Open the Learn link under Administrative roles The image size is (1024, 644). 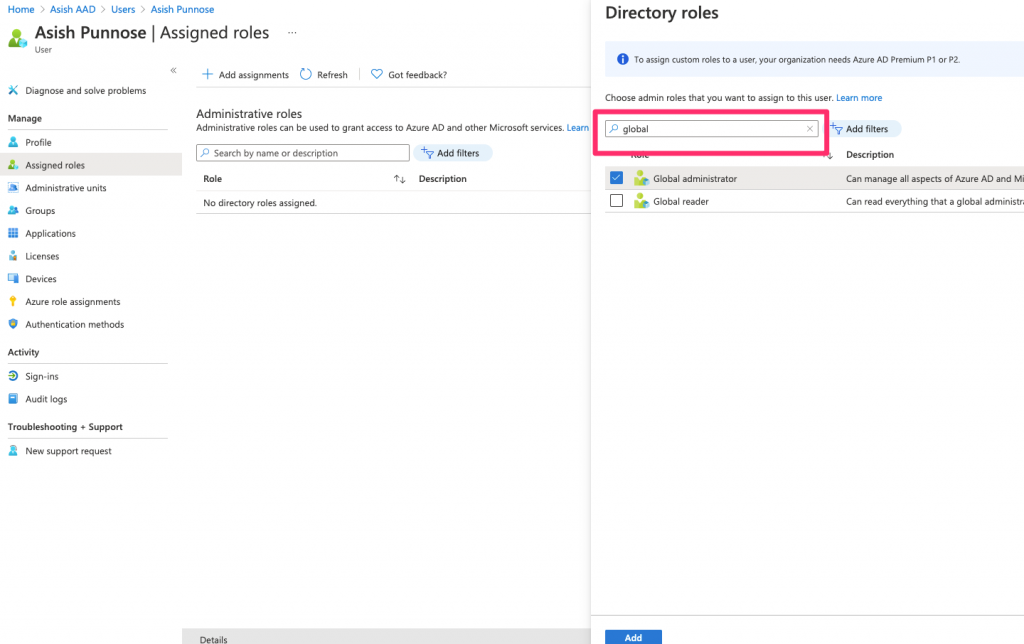[577, 128]
